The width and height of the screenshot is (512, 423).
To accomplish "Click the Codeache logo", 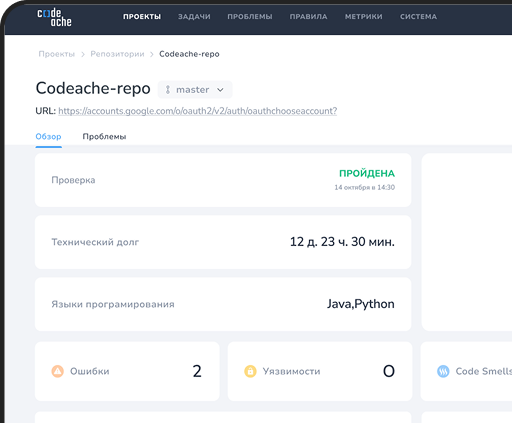I will 54,17.
